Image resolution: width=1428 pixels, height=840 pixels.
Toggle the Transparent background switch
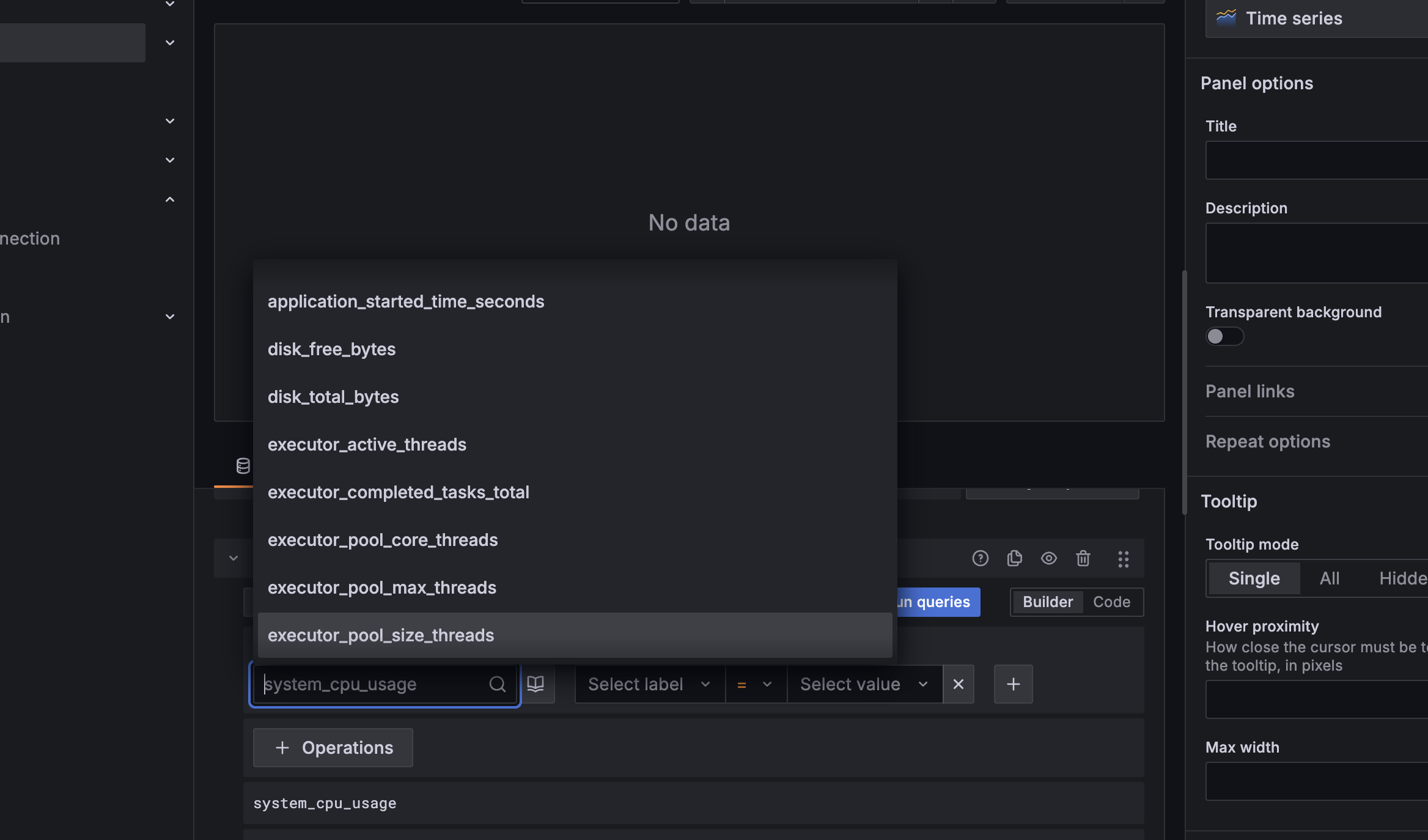(1224, 336)
